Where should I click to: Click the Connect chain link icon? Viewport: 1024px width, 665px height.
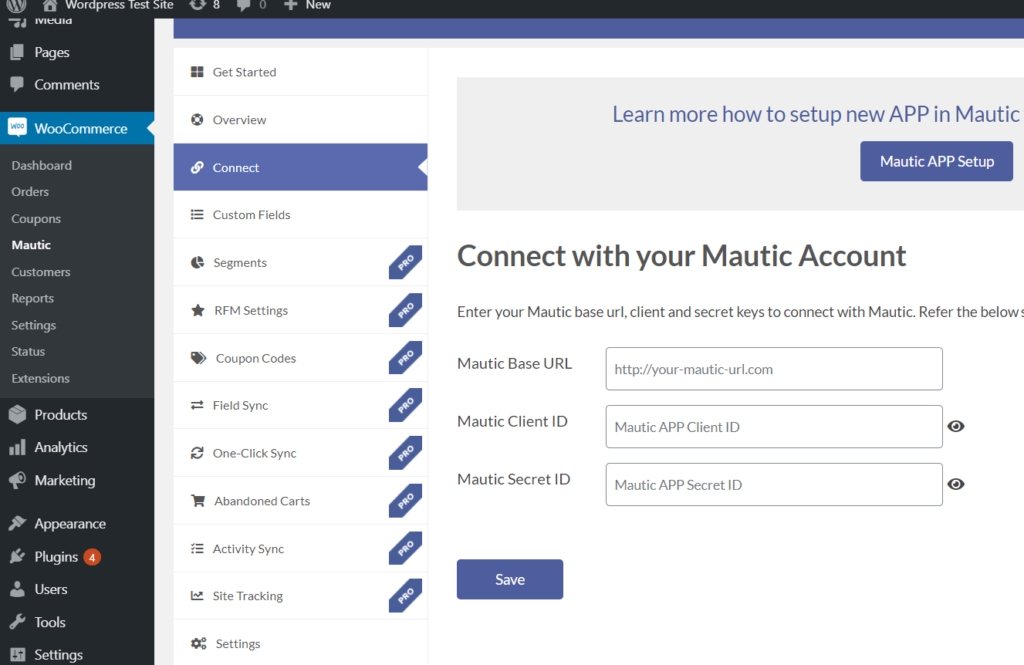point(197,167)
